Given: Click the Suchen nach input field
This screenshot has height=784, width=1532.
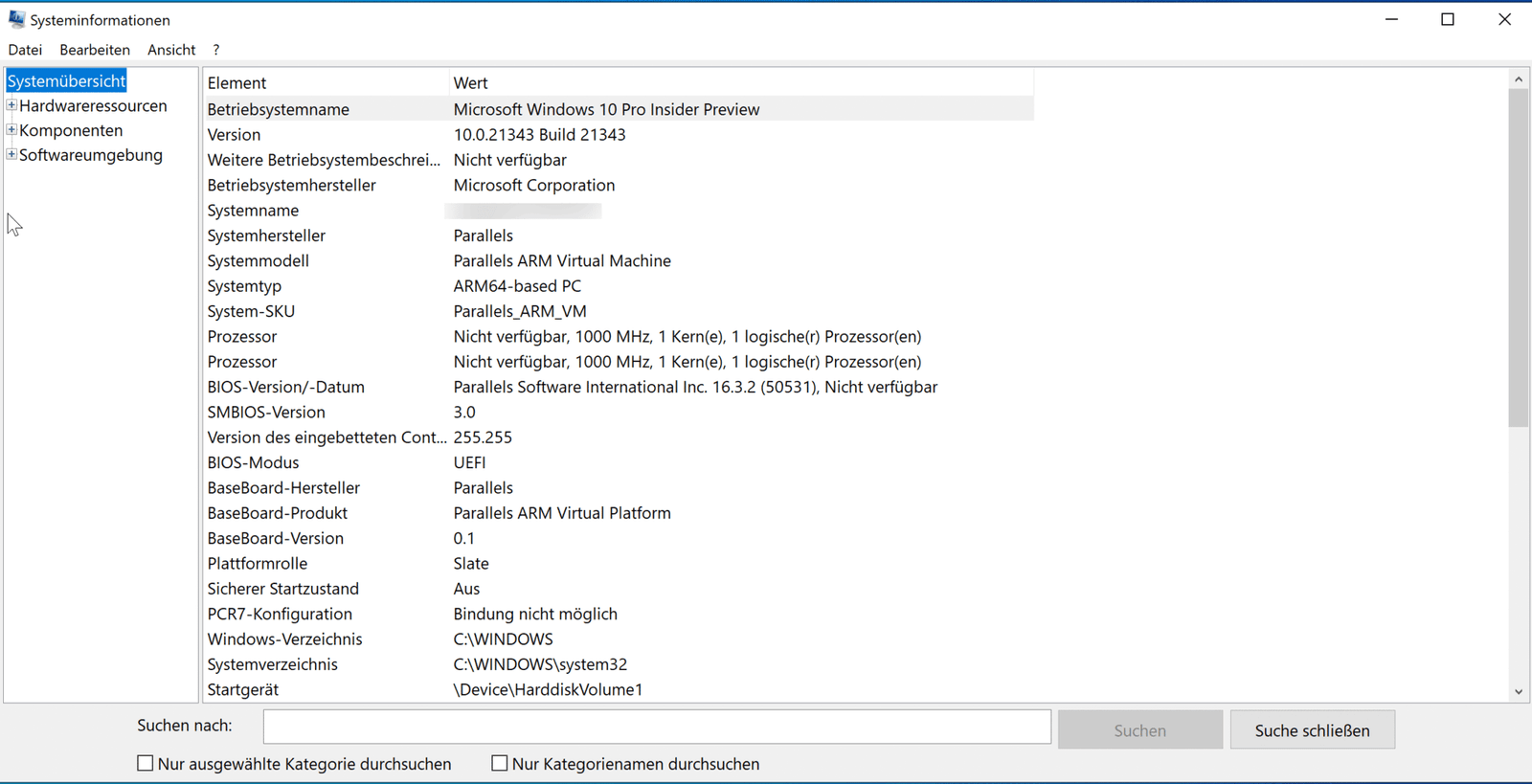Looking at the screenshot, I should pos(657,728).
